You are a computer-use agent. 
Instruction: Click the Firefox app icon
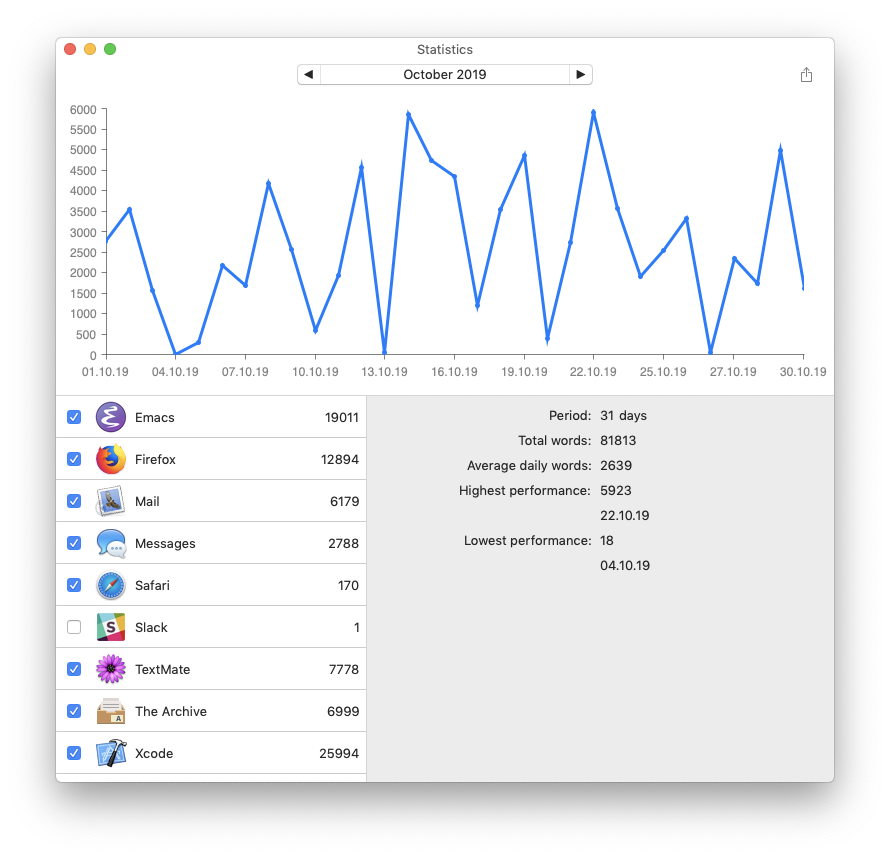point(111,459)
